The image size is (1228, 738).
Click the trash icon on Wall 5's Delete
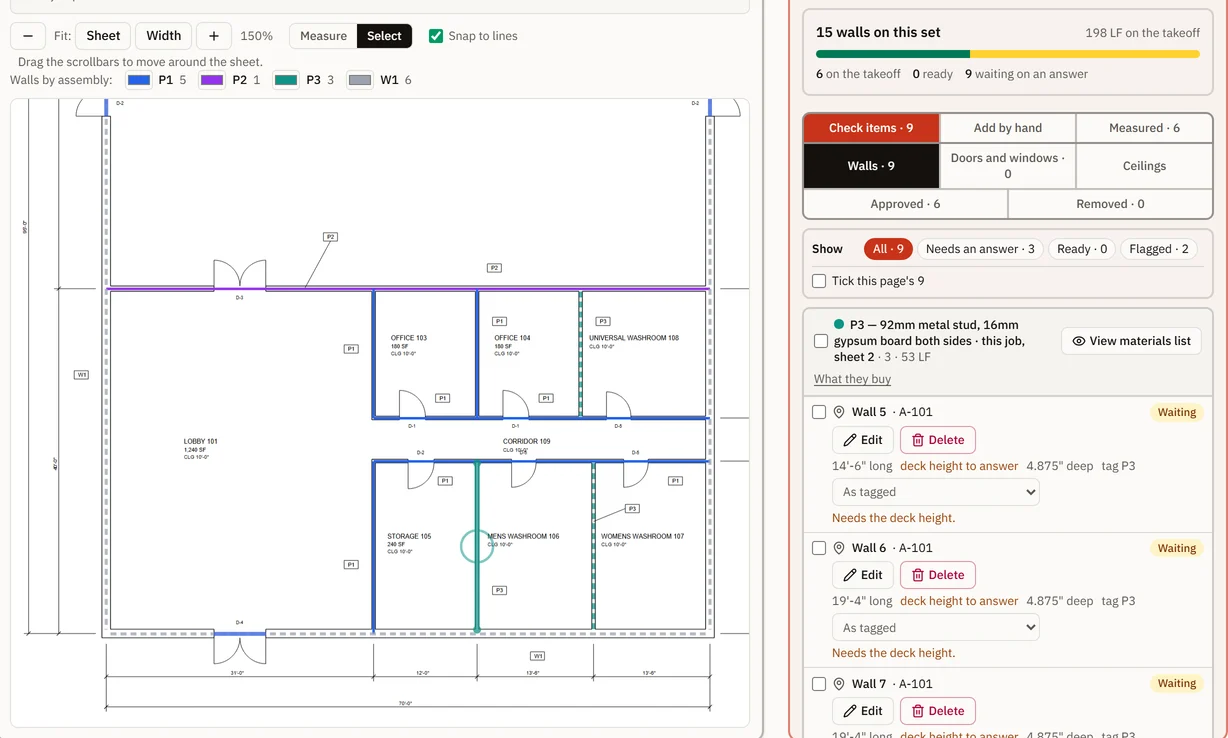click(918, 440)
